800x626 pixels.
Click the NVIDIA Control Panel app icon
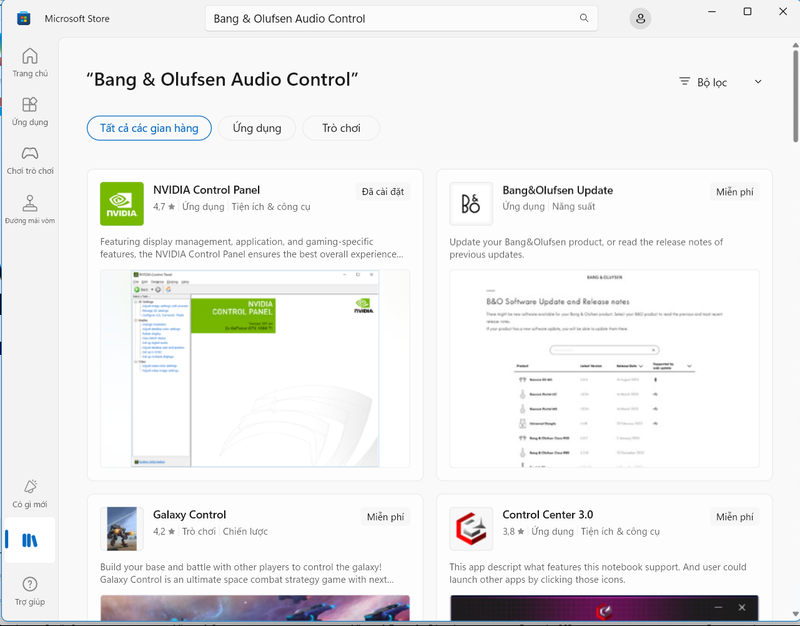tap(122, 204)
